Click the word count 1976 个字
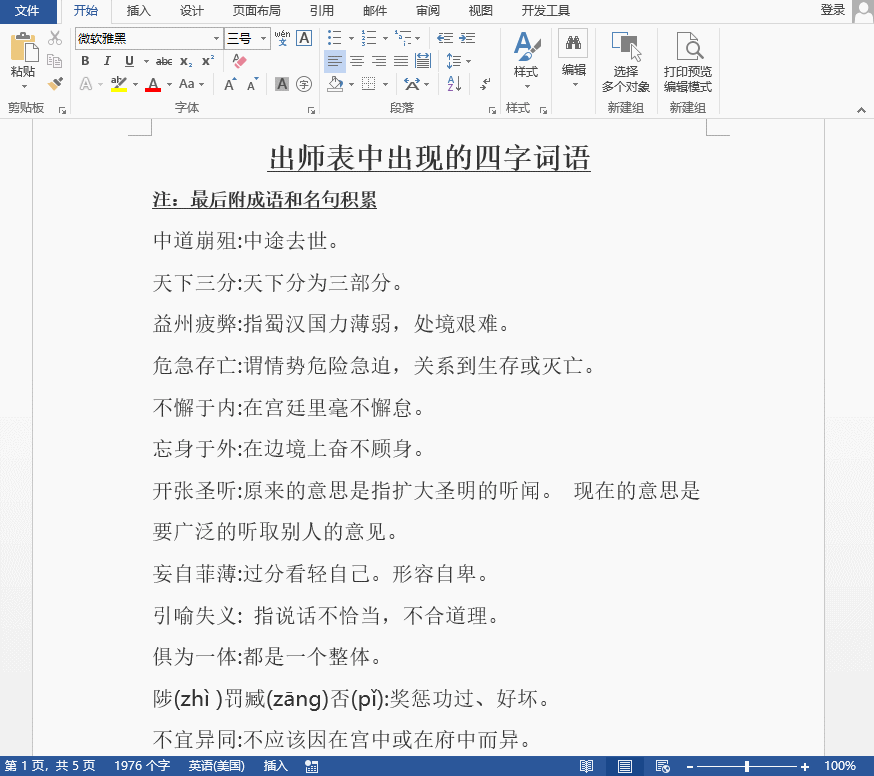The height and width of the screenshot is (776, 874). tap(142, 766)
